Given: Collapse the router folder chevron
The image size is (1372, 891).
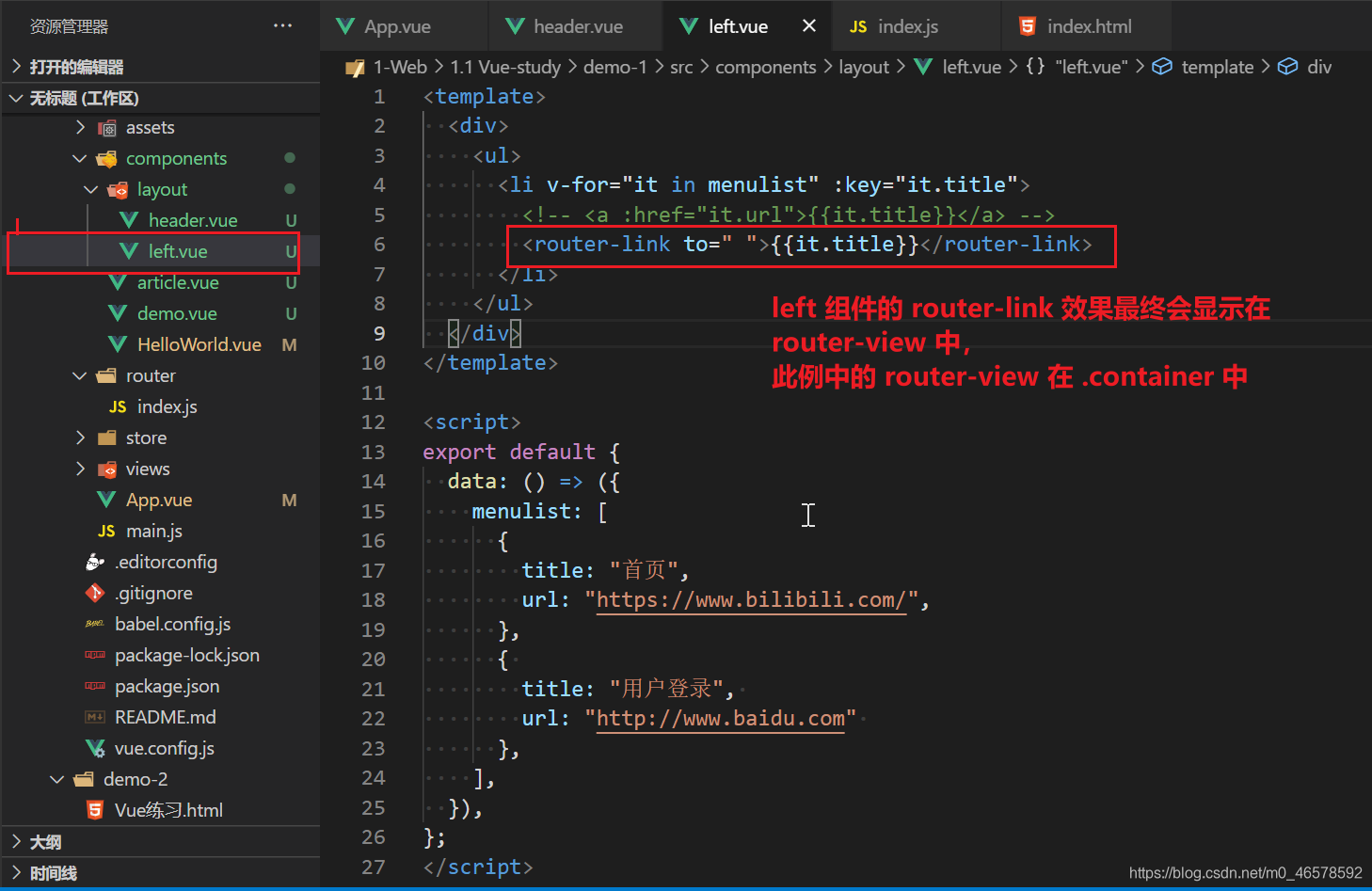Looking at the screenshot, I should point(80,375).
